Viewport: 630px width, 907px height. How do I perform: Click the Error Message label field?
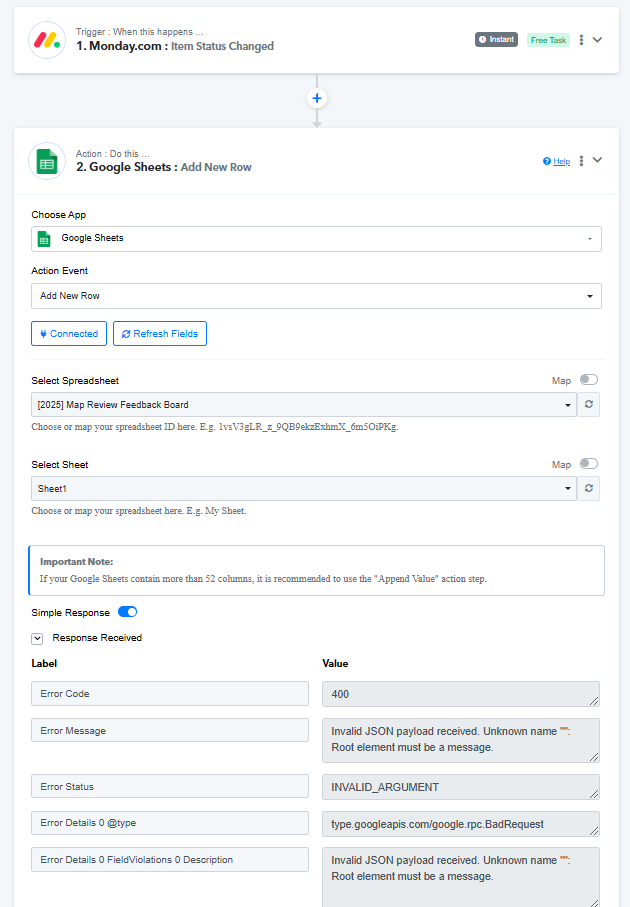click(x=170, y=731)
